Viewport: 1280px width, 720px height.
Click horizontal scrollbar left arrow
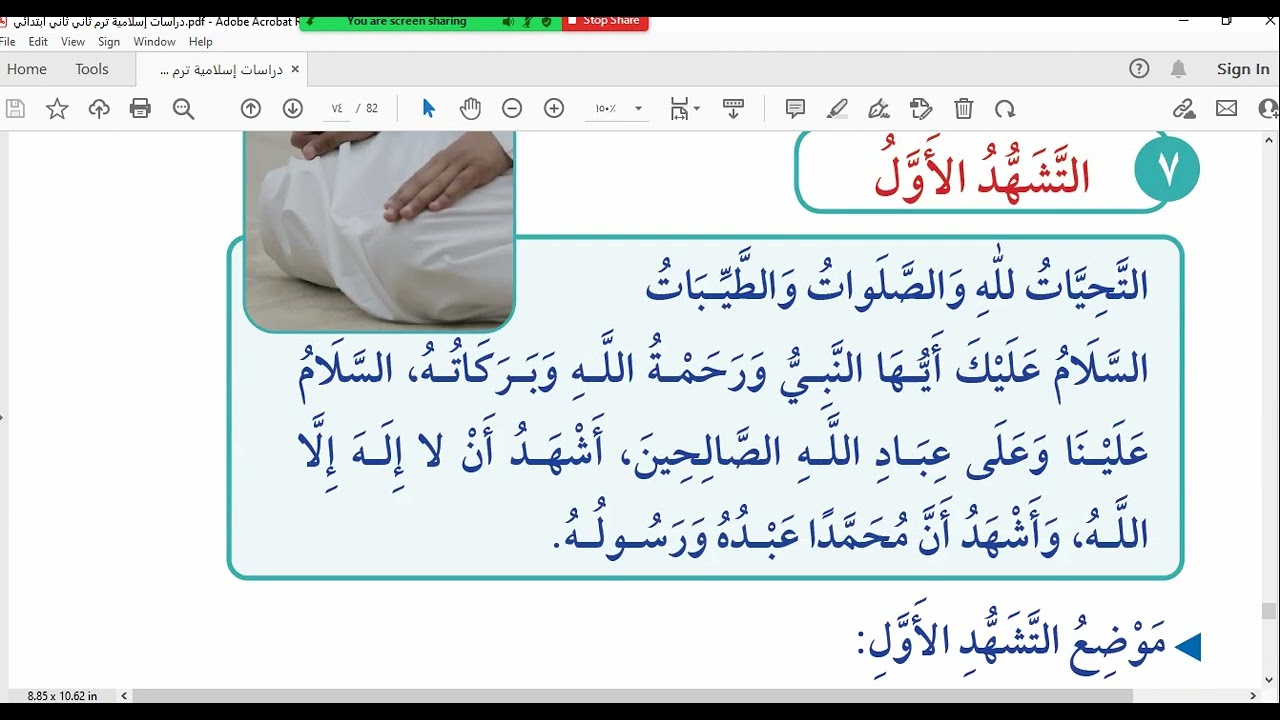tap(124, 696)
